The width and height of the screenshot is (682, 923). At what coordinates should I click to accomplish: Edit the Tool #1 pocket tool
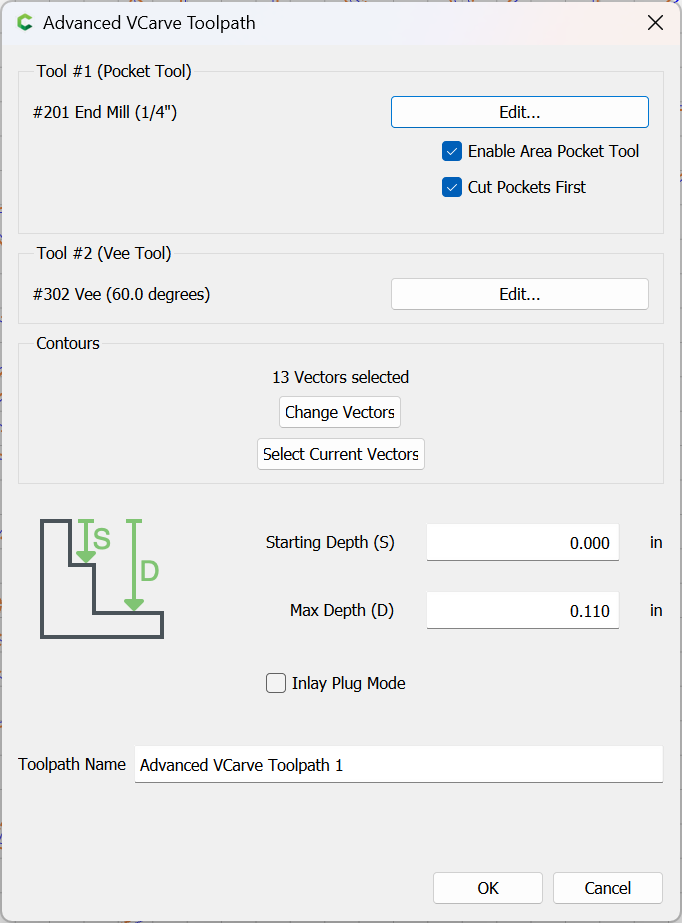(x=519, y=112)
